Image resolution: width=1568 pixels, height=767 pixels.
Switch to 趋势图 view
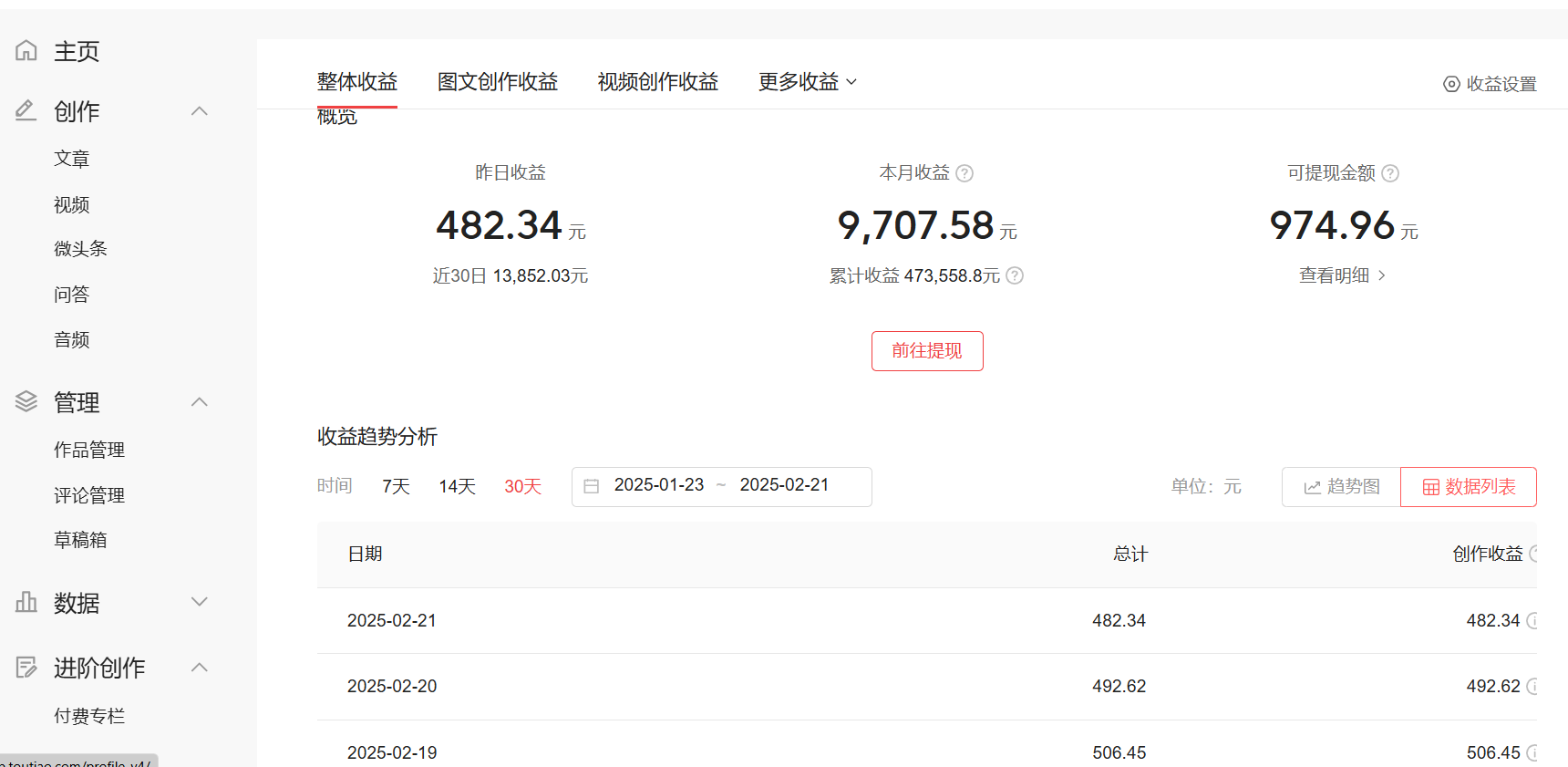pyautogui.click(x=1341, y=487)
